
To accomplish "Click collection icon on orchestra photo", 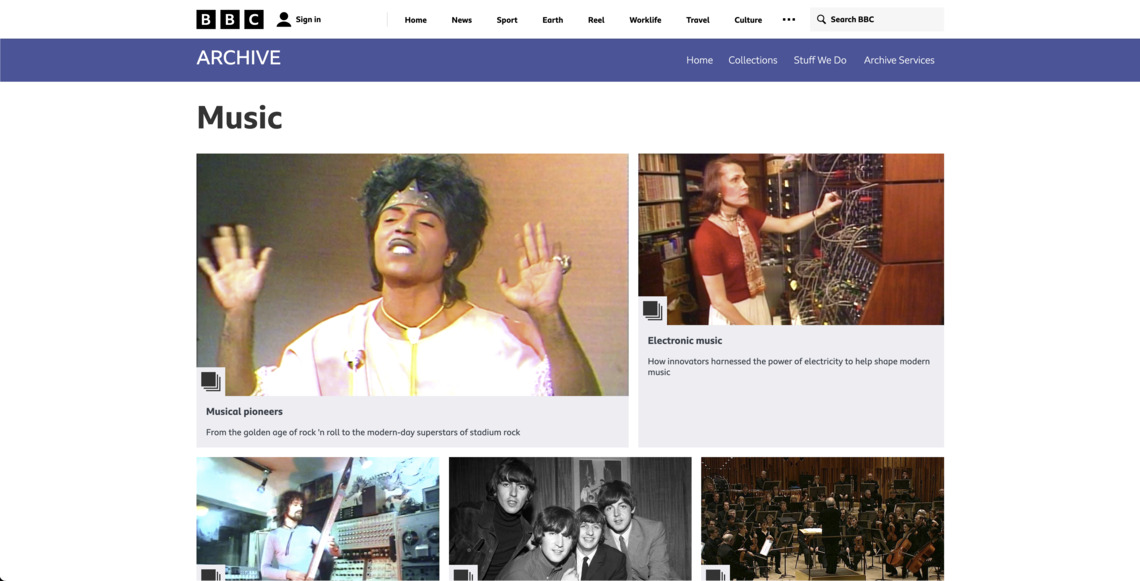I will coord(714,575).
